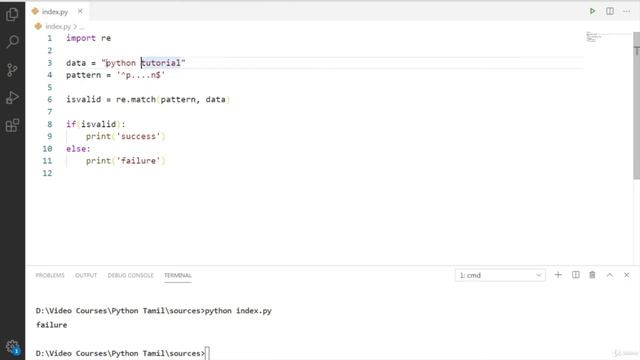Image resolution: width=640 pixels, height=360 pixels.
Task: Open the Source Control view
Action: pyautogui.click(x=12, y=70)
